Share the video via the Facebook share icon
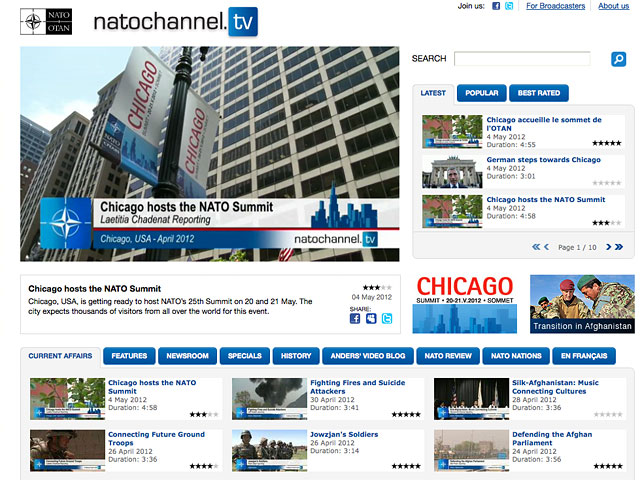 (355, 318)
